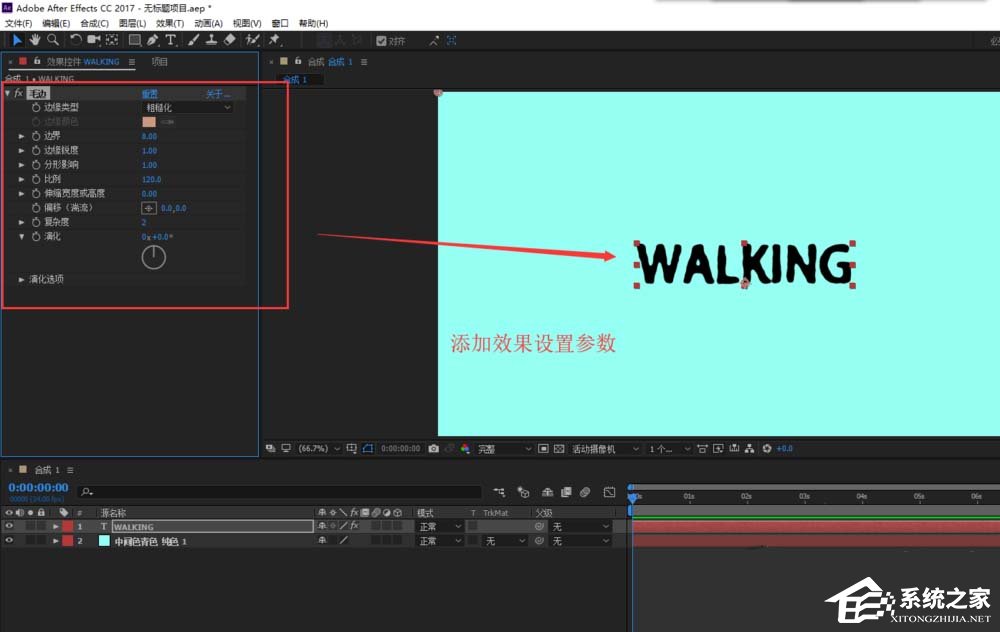
Task: Click the 关于 link in effect controls
Action: [213, 93]
